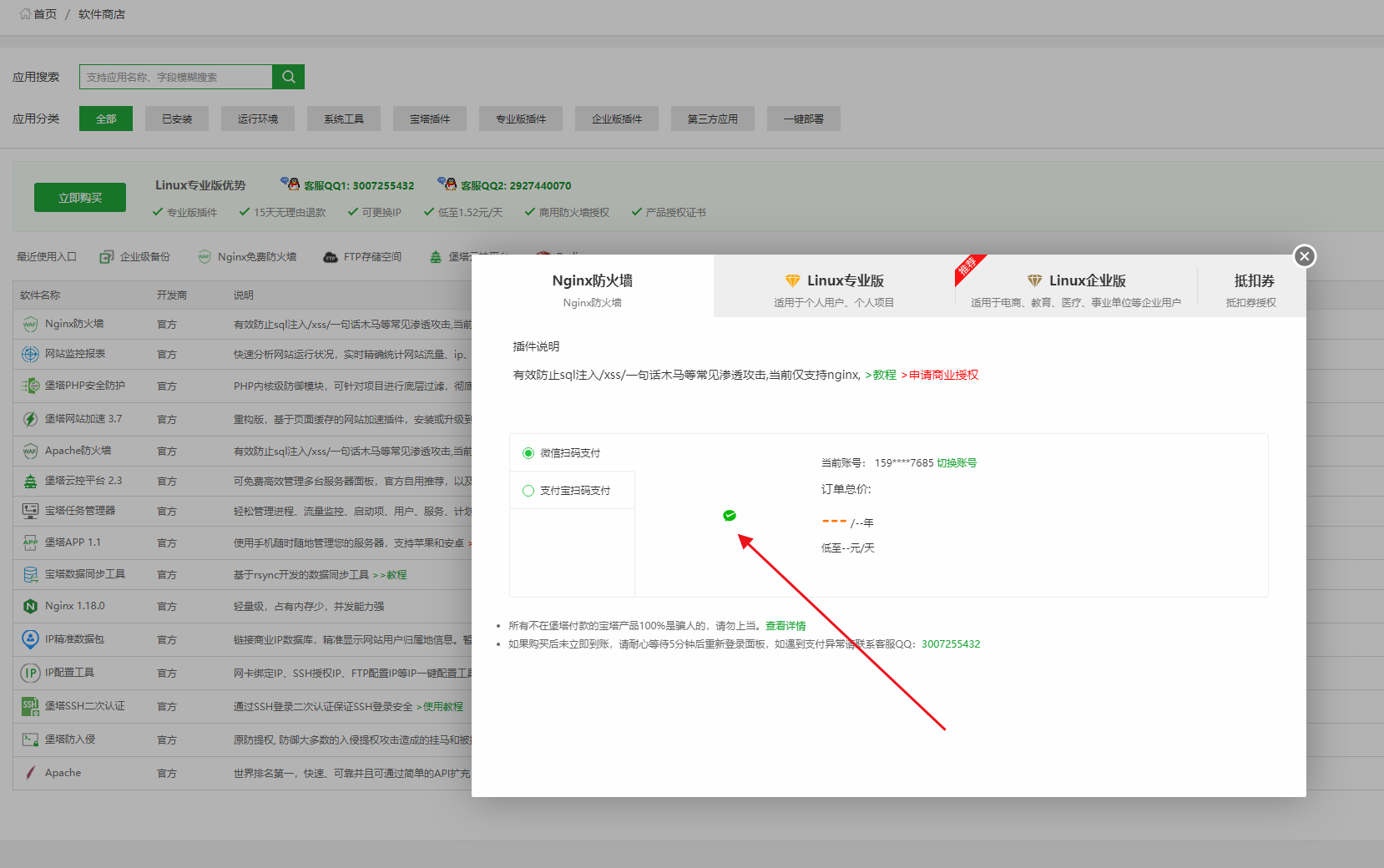Click the application search input field

pos(175,76)
